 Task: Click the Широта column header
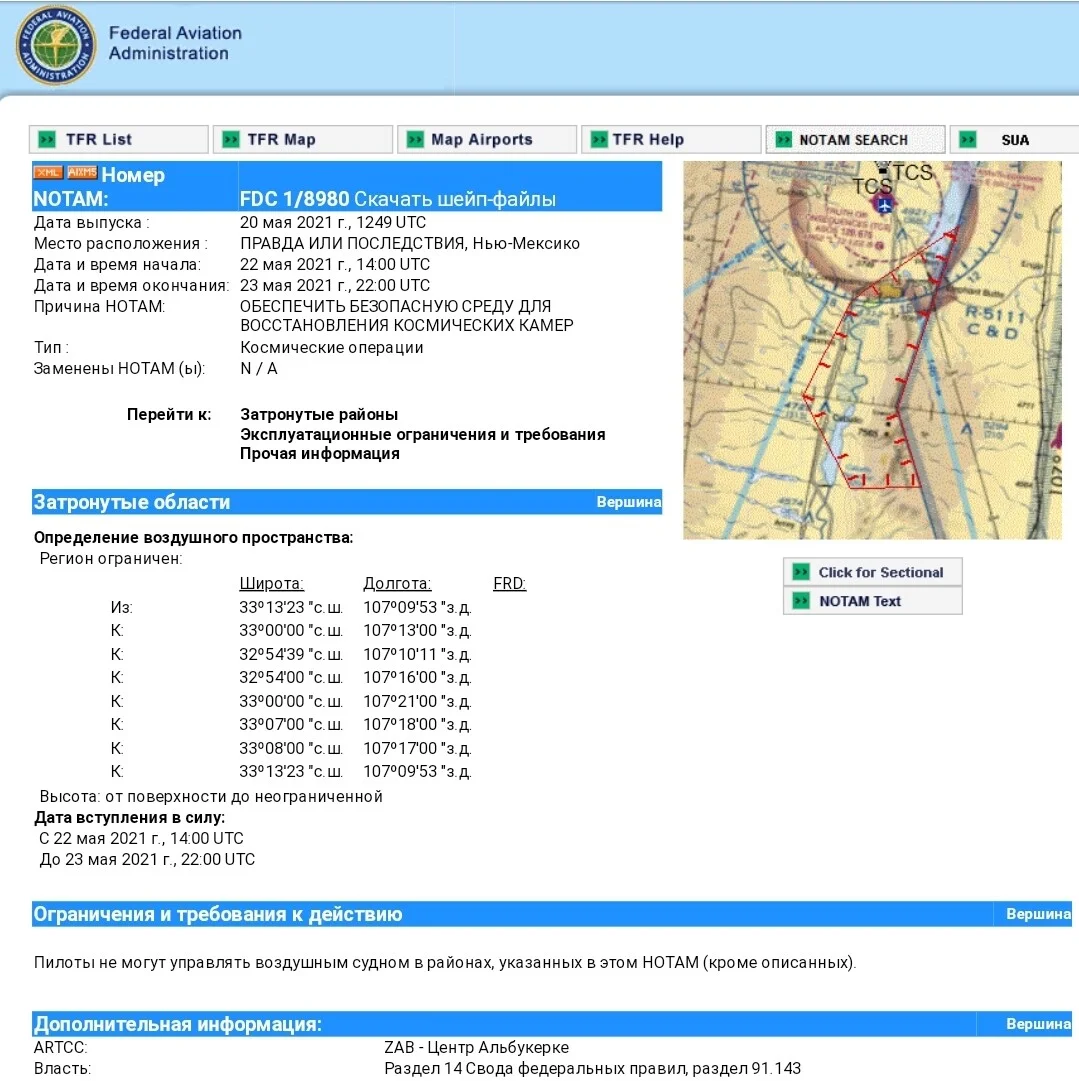click(272, 584)
